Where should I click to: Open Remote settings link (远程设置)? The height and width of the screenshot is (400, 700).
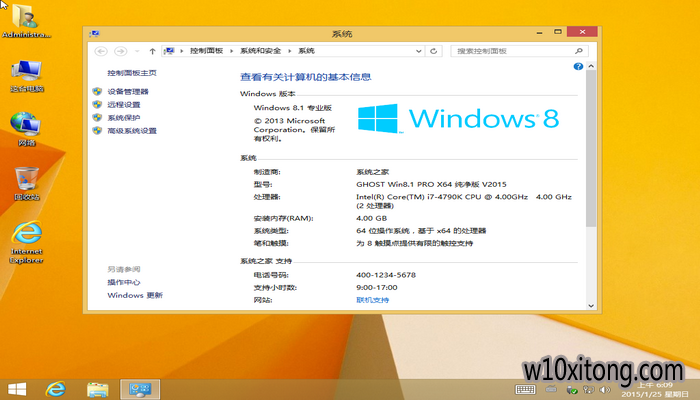(124, 104)
